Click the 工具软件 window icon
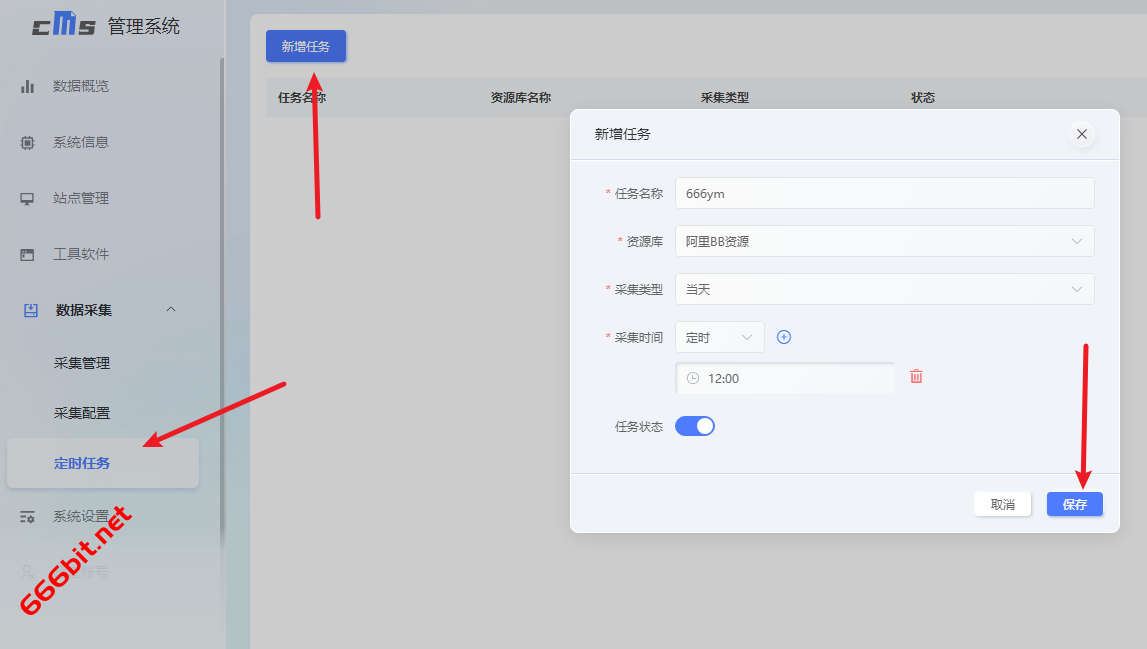This screenshot has width=1147, height=649. pyautogui.click(x=28, y=254)
